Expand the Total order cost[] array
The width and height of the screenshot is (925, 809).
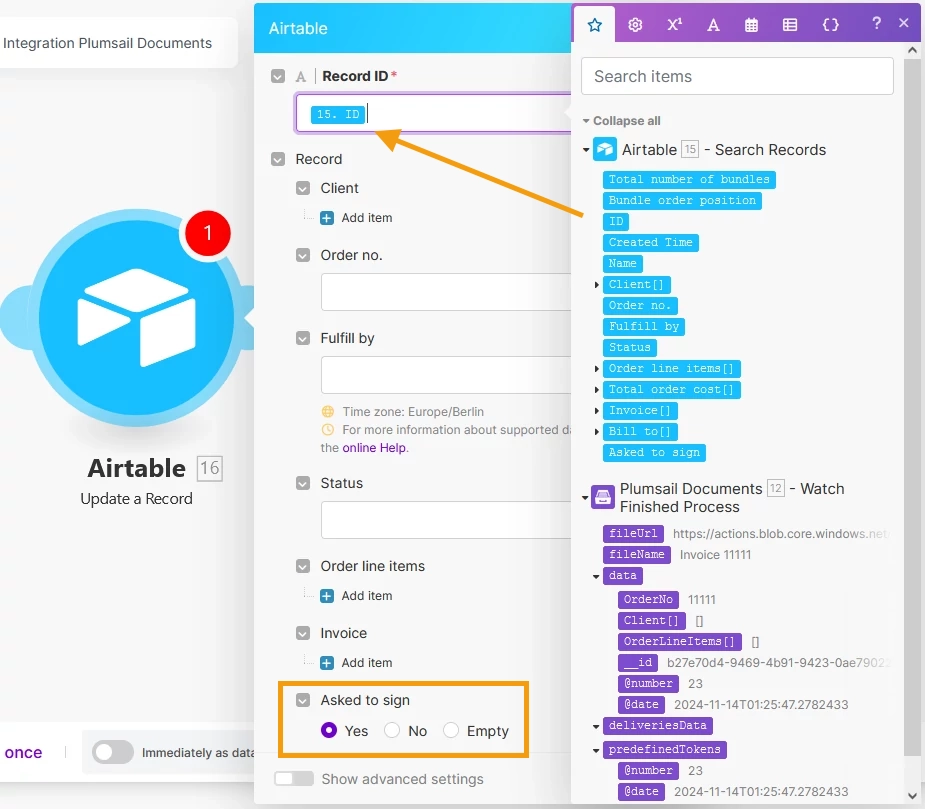click(x=596, y=390)
